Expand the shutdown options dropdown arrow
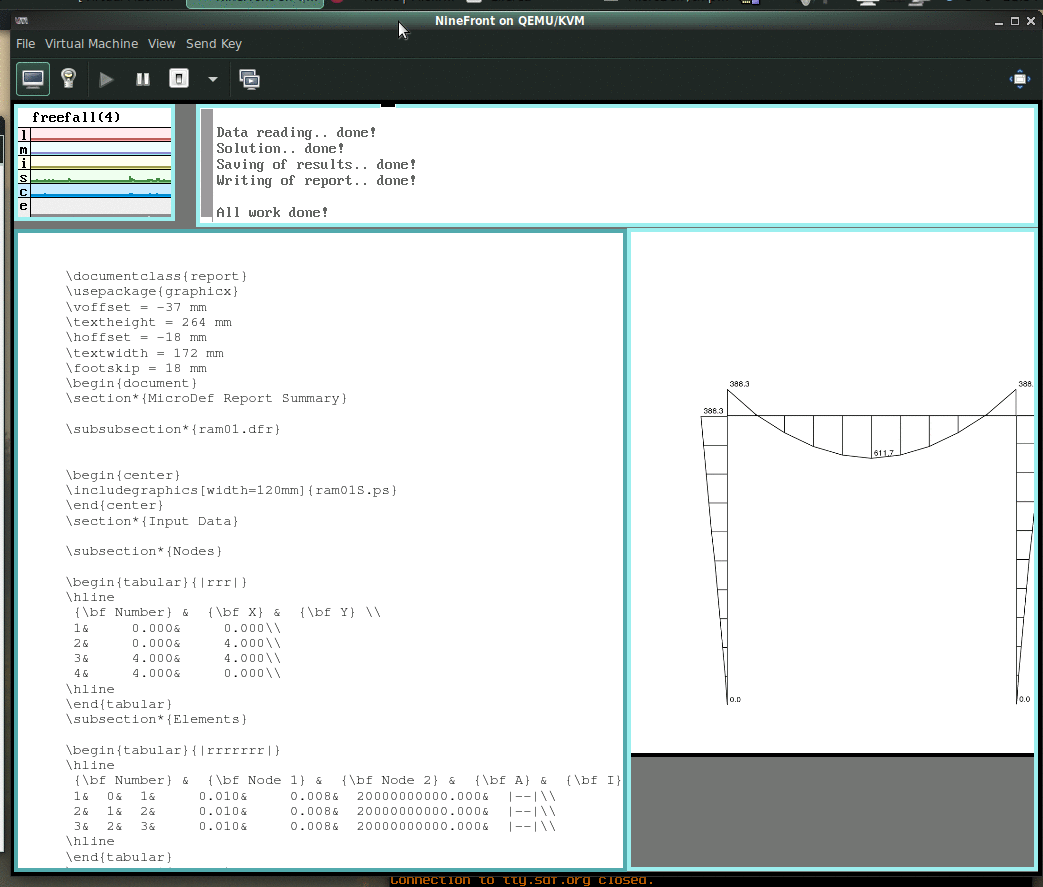Viewport: 1043px width, 887px height. pos(212,79)
